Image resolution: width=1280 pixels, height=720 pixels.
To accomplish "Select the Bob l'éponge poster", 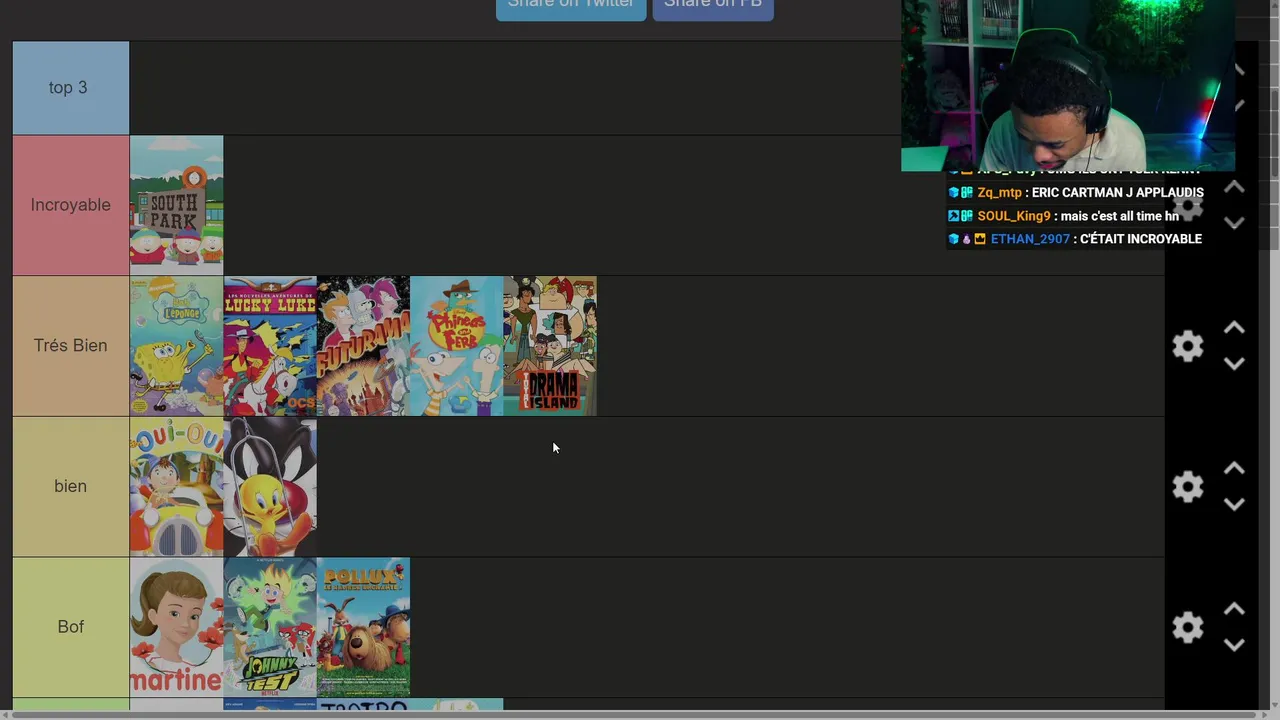I will (x=176, y=346).
